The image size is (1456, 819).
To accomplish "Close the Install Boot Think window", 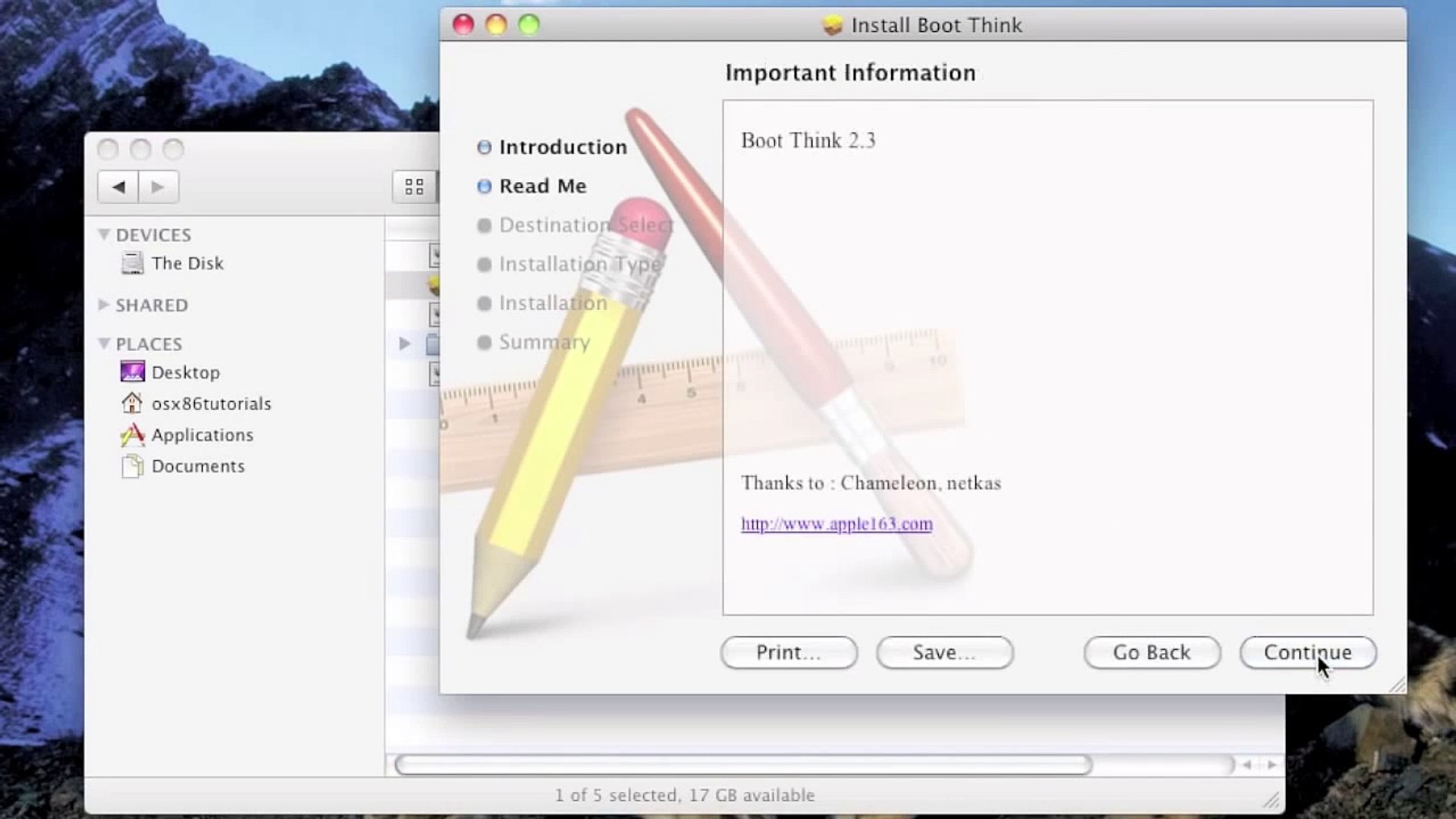I will point(463,25).
